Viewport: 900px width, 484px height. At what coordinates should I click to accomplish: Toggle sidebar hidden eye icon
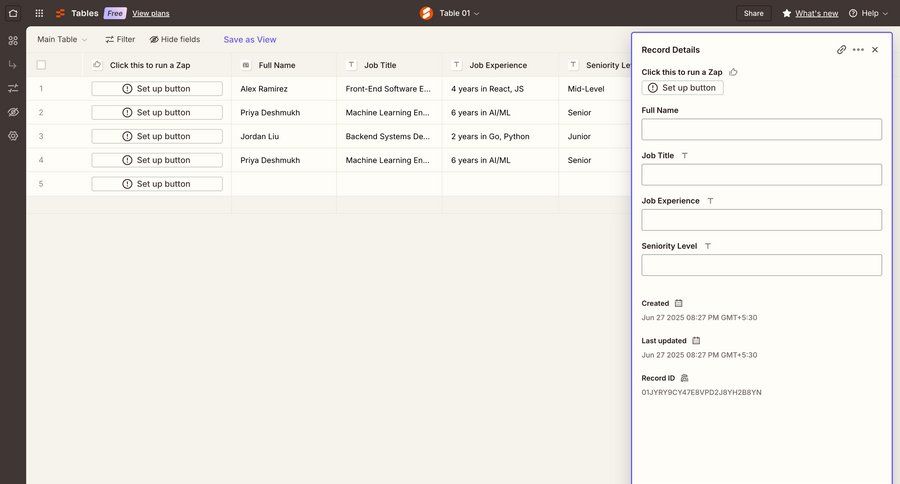coord(13,112)
